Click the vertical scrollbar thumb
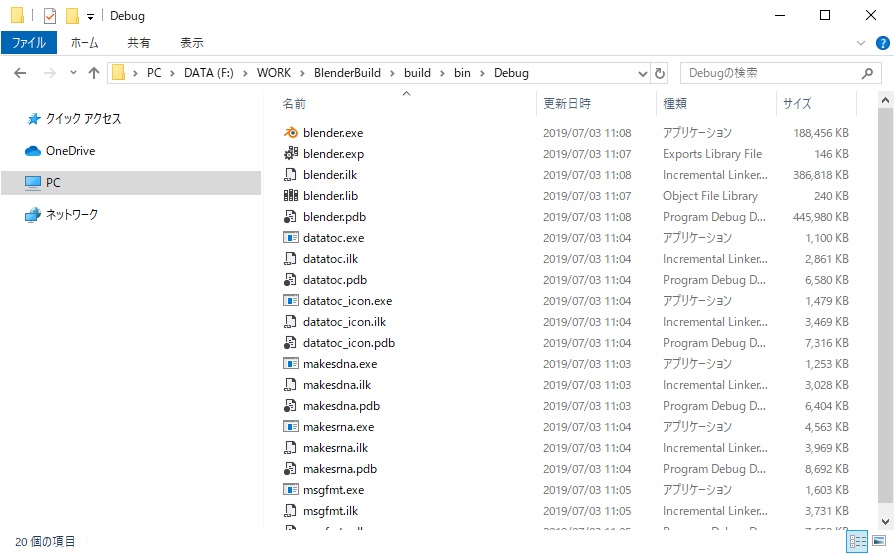 click(885, 305)
